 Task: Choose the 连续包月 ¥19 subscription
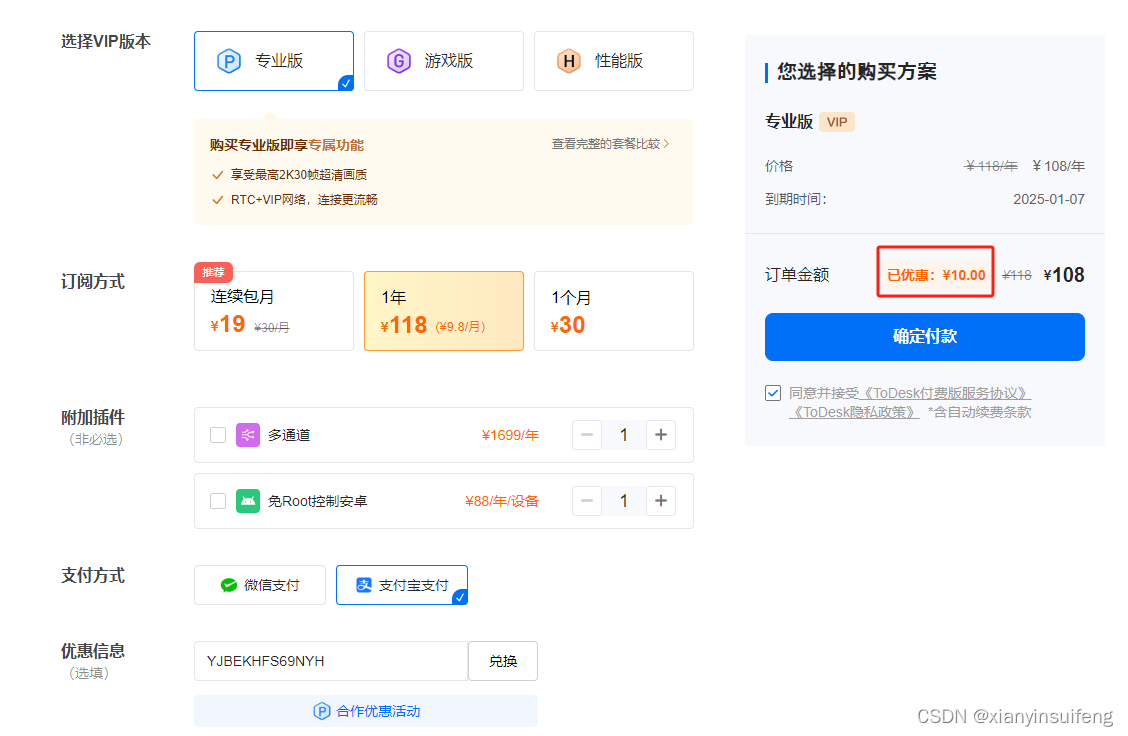pos(273,311)
